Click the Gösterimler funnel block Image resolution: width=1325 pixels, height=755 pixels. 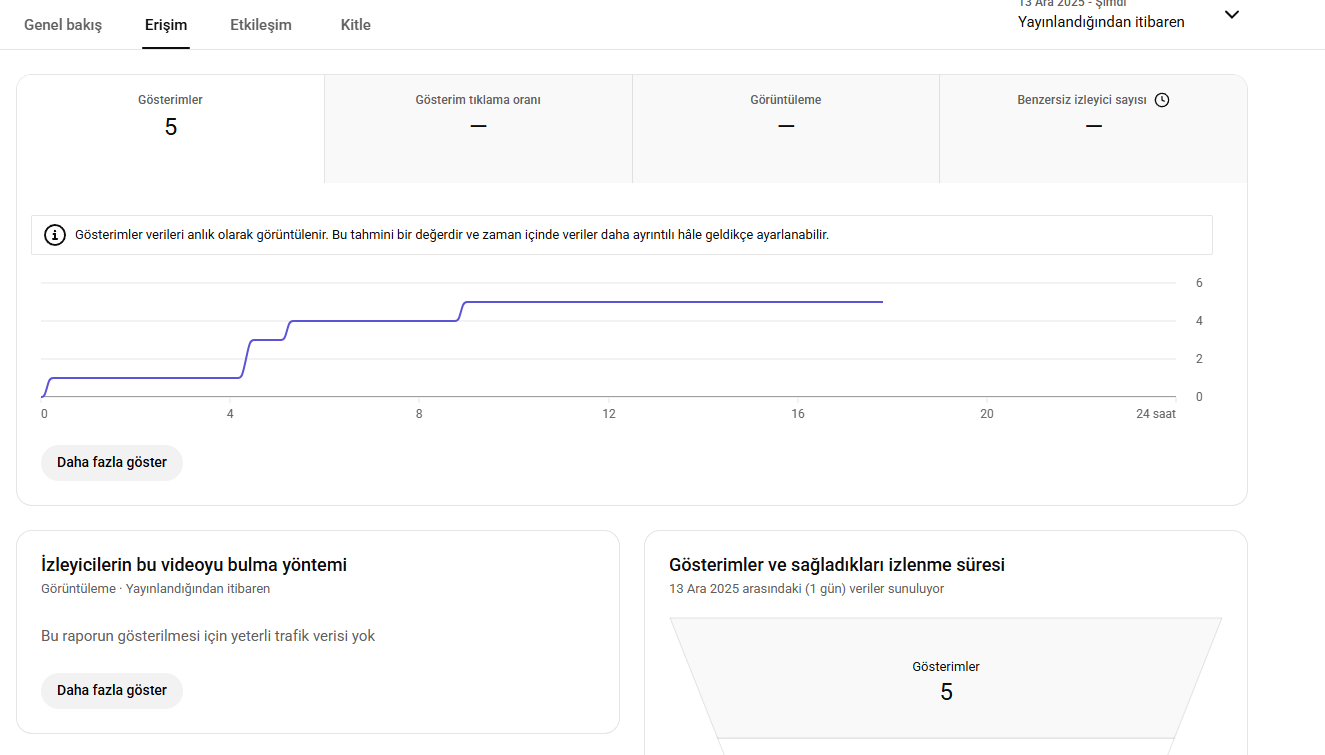tap(946, 680)
